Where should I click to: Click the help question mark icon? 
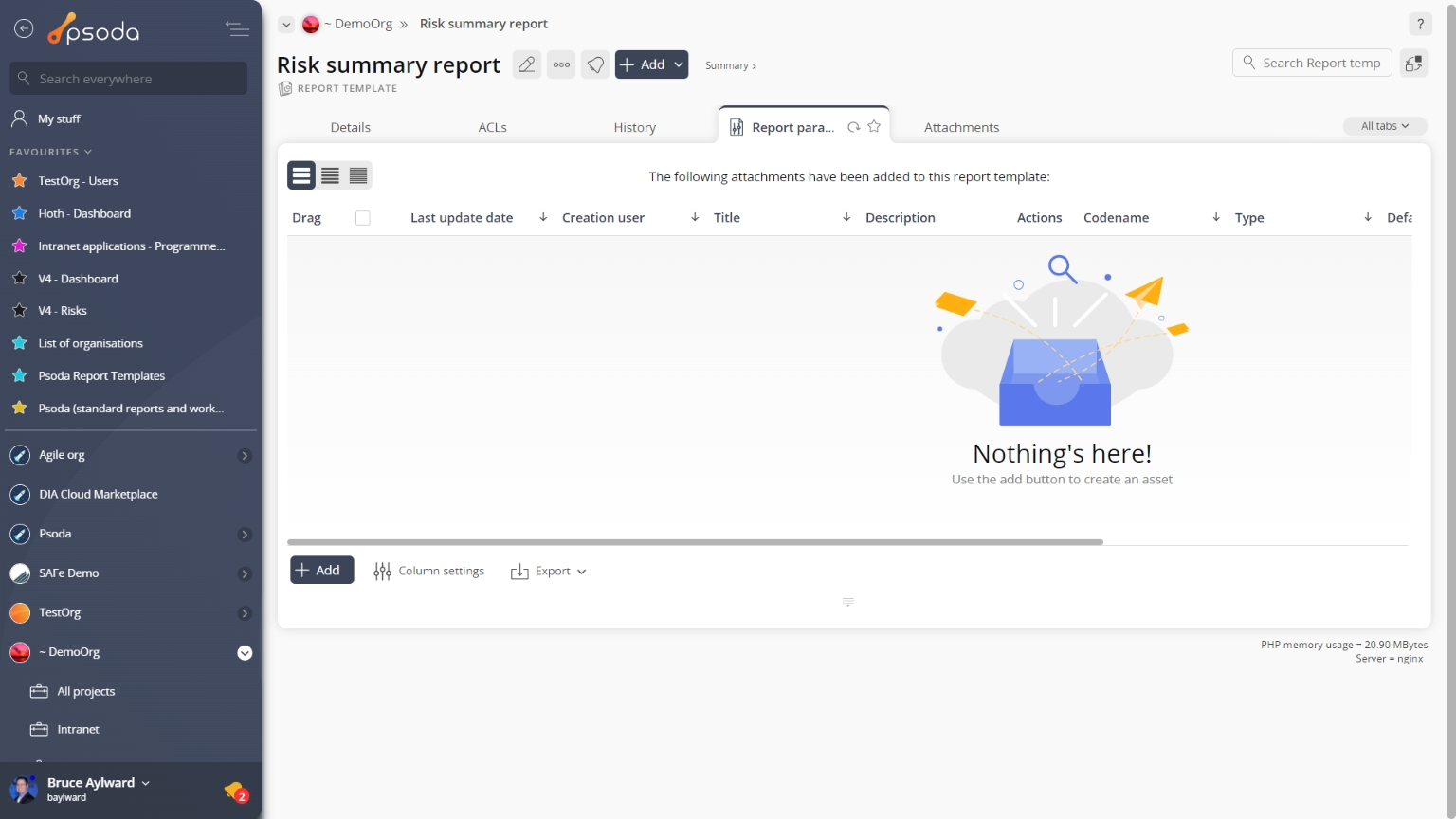1420,24
